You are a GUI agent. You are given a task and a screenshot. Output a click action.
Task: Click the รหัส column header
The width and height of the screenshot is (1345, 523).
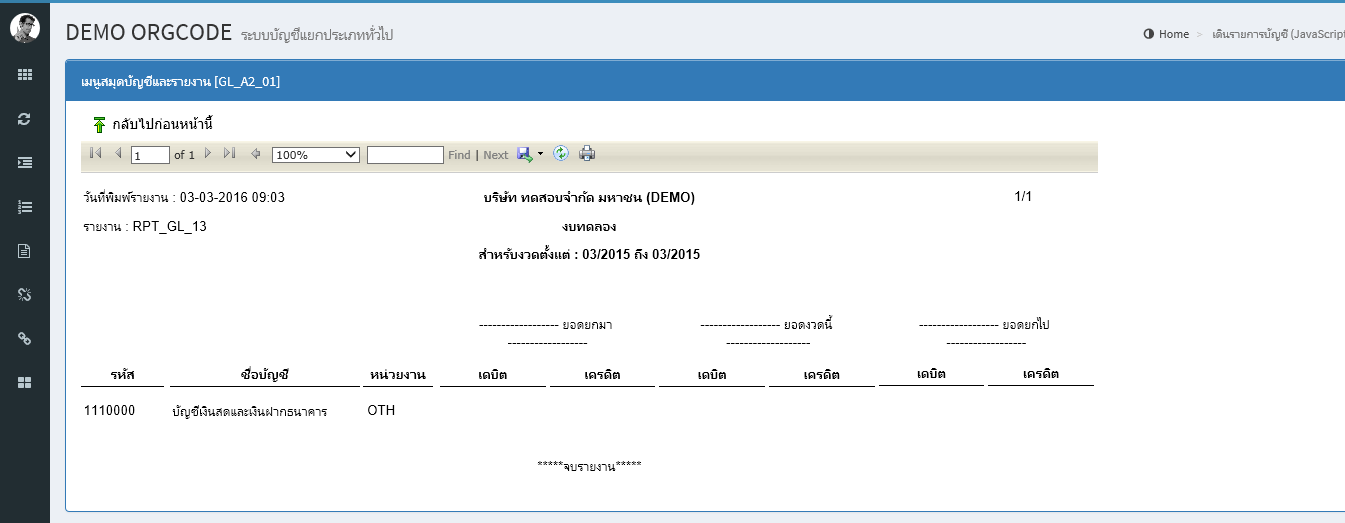pyautogui.click(x=123, y=375)
